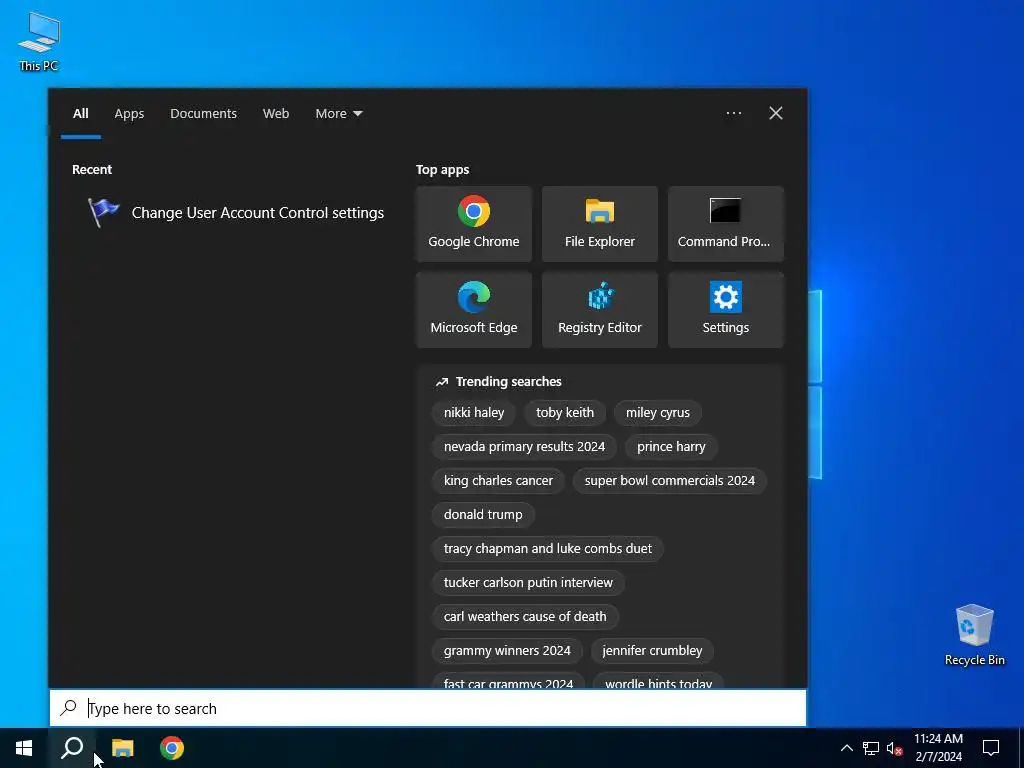1024x768 pixels.
Task: Launch Registry Editor tile
Action: click(x=600, y=310)
